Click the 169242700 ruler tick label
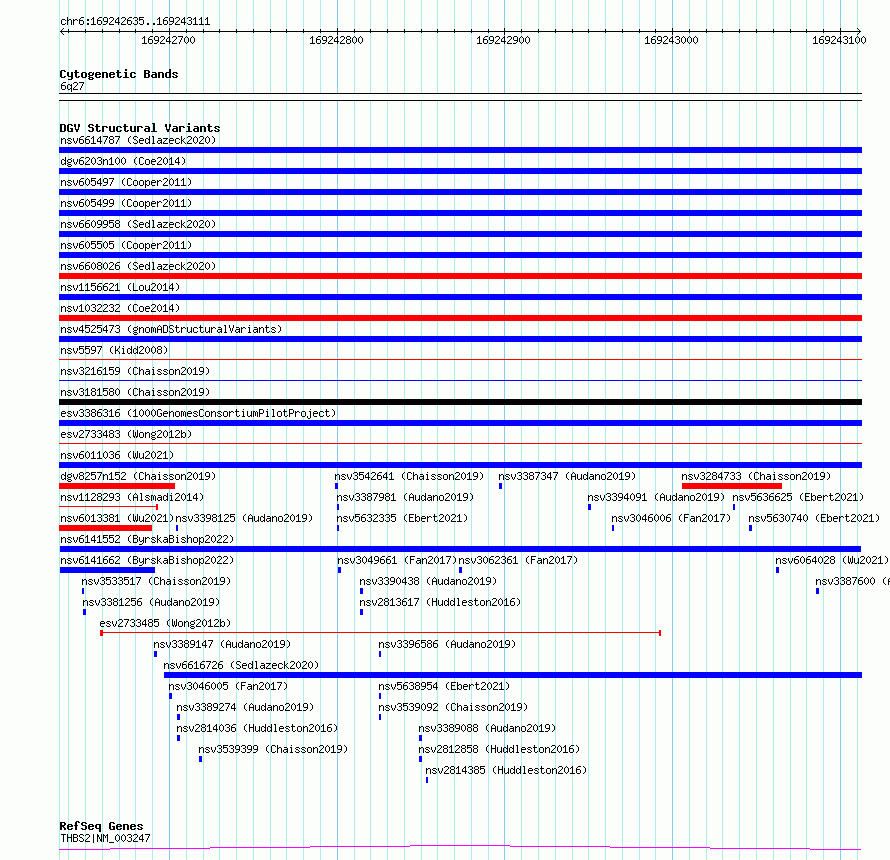 pos(168,40)
